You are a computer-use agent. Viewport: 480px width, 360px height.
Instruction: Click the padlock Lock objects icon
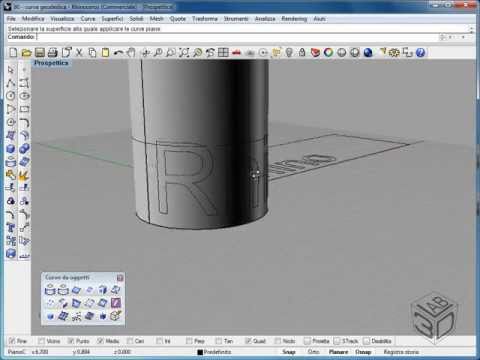tap(302, 53)
